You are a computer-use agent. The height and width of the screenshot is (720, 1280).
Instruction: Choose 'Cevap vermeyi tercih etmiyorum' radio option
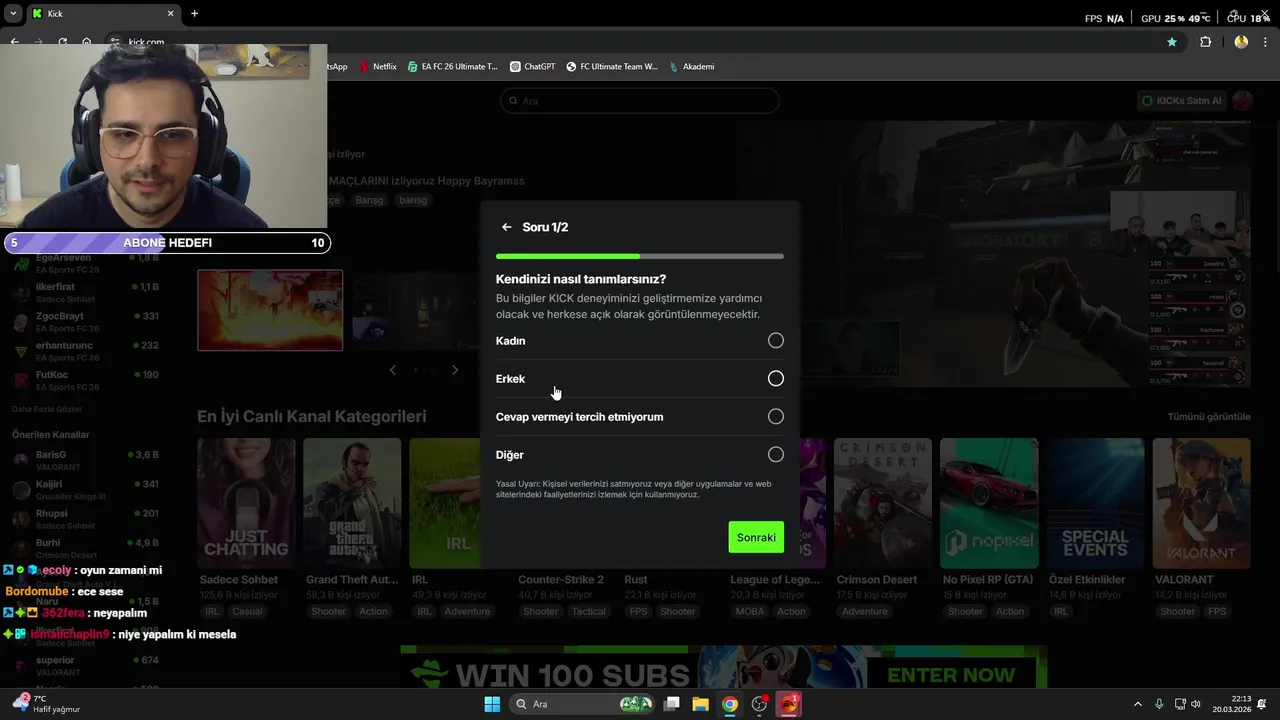click(776, 417)
